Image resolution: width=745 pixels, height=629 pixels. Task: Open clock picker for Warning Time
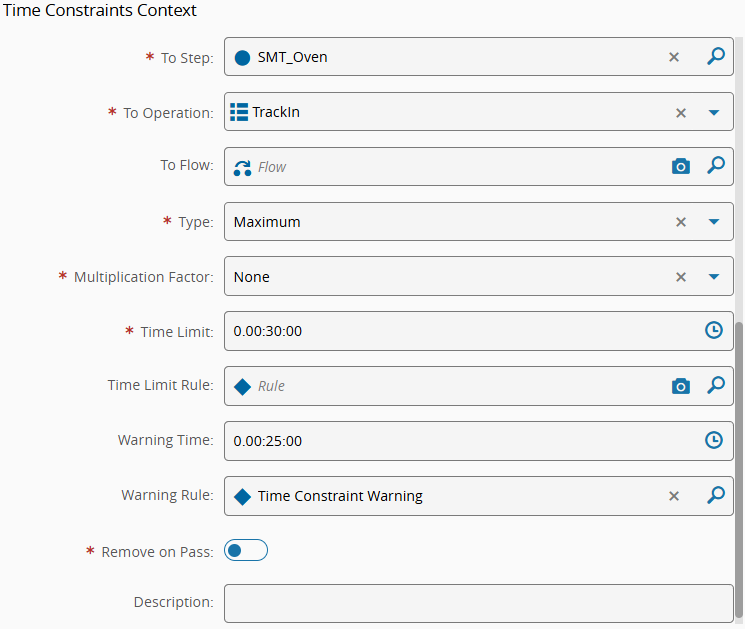coord(714,440)
